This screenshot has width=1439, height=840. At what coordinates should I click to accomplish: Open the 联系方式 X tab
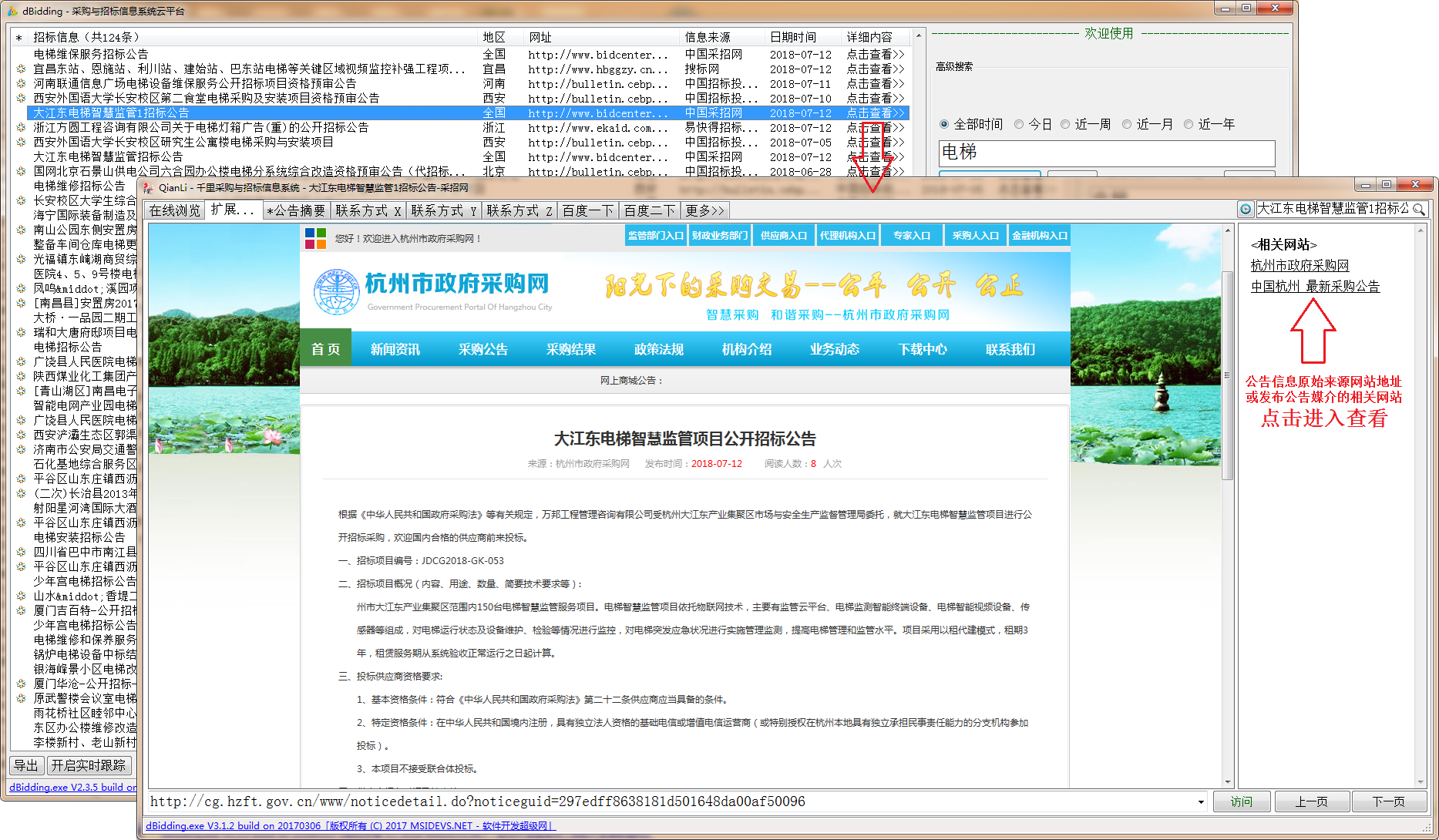[x=368, y=210]
